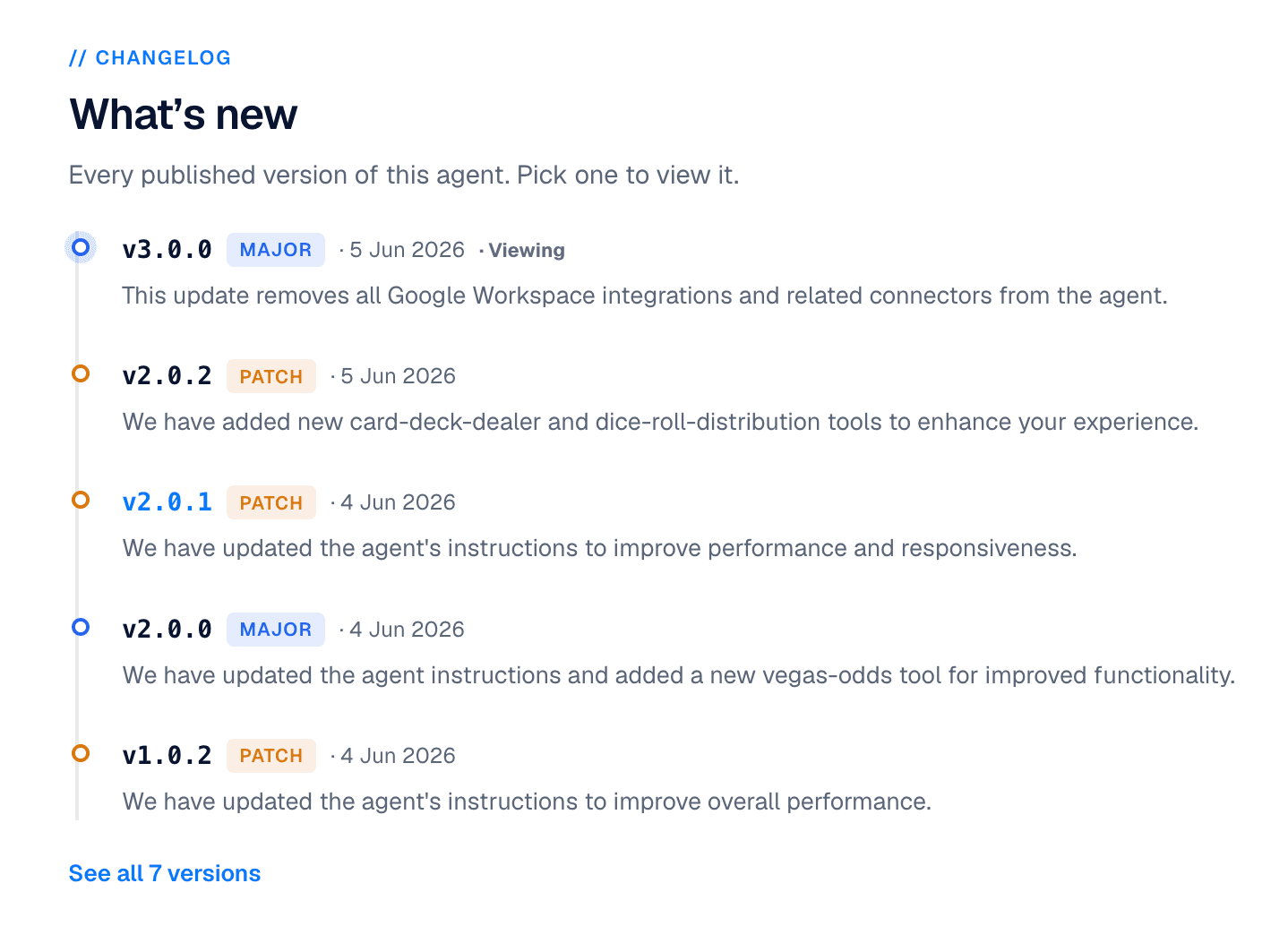Open version v1.0.2 heading

[167, 756]
